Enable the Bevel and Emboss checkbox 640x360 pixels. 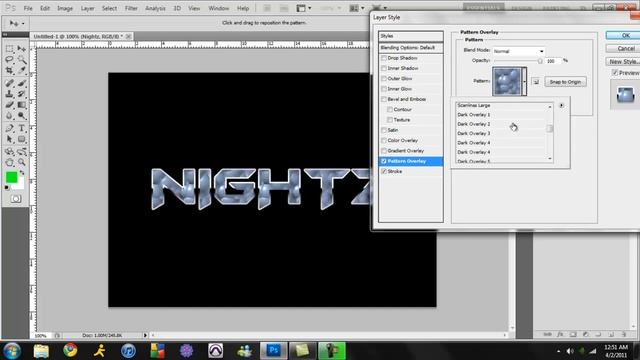[384, 99]
